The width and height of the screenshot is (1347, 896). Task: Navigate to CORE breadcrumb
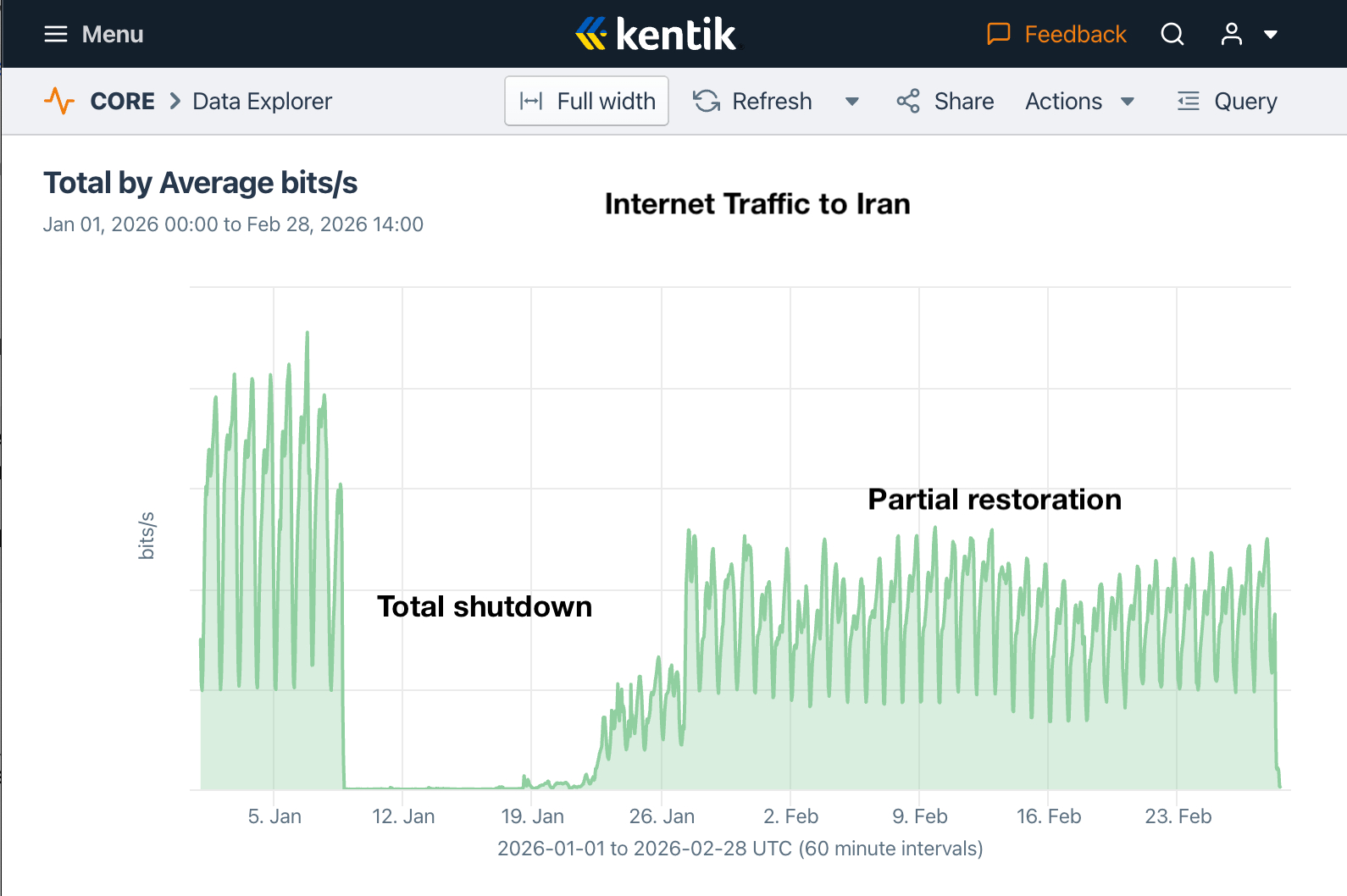point(123,101)
